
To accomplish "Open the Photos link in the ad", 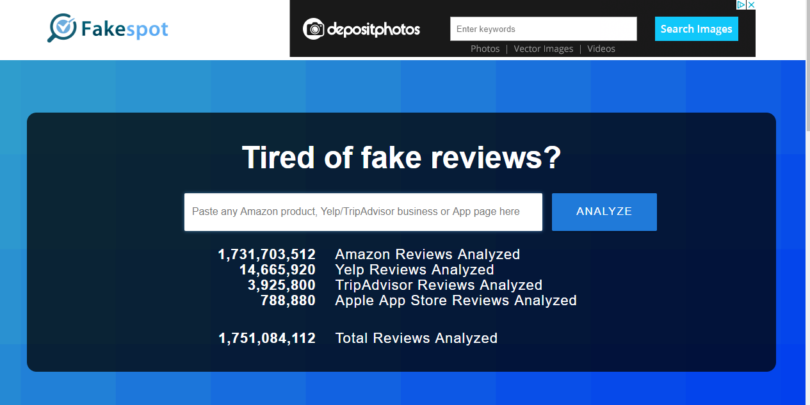I will [x=485, y=48].
